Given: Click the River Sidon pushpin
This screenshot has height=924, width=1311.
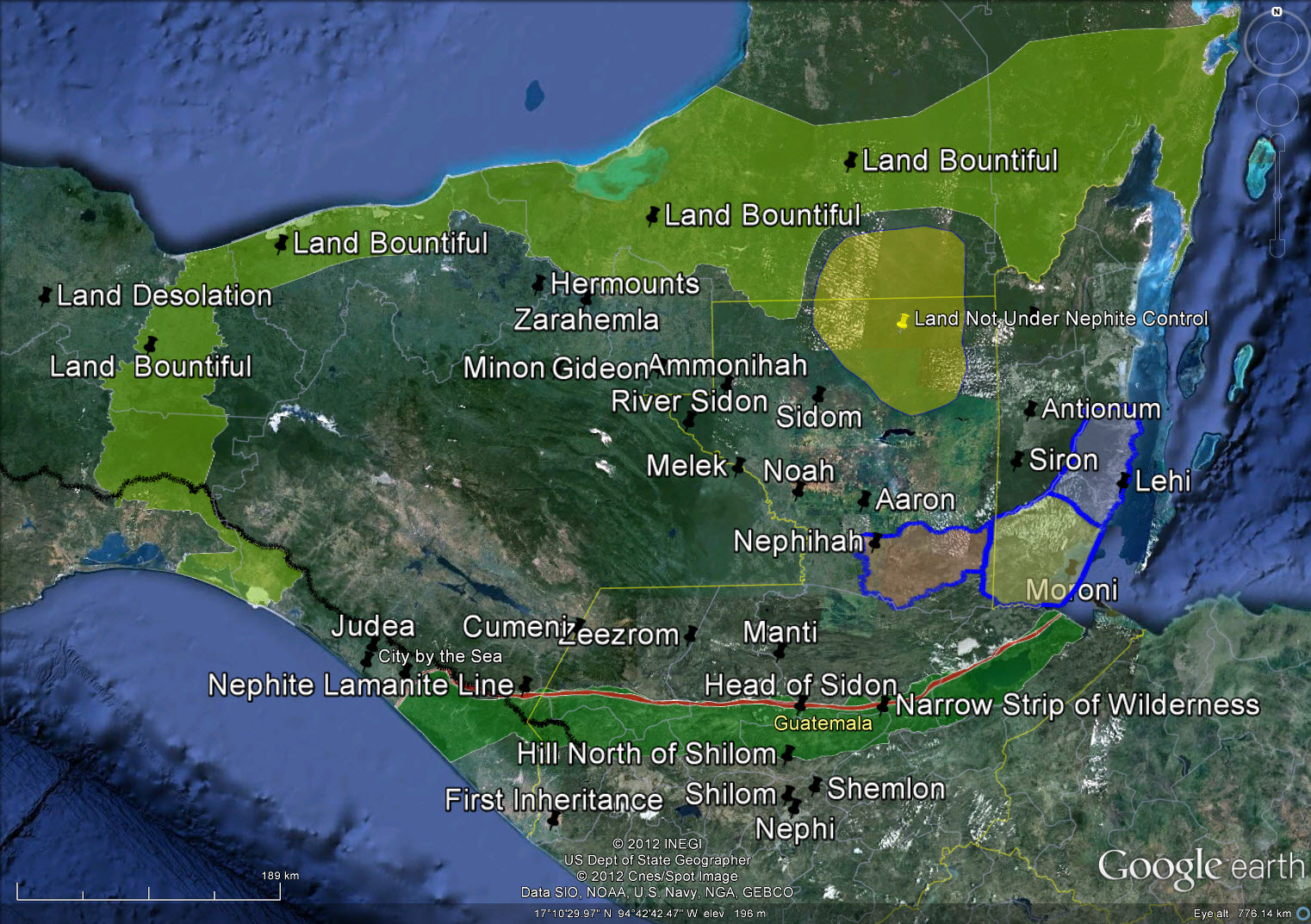Looking at the screenshot, I should (x=689, y=420).
